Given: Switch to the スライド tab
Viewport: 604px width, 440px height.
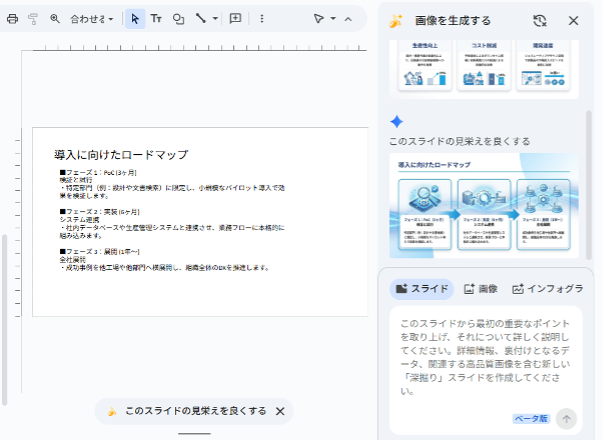Looking at the screenshot, I should (422, 289).
